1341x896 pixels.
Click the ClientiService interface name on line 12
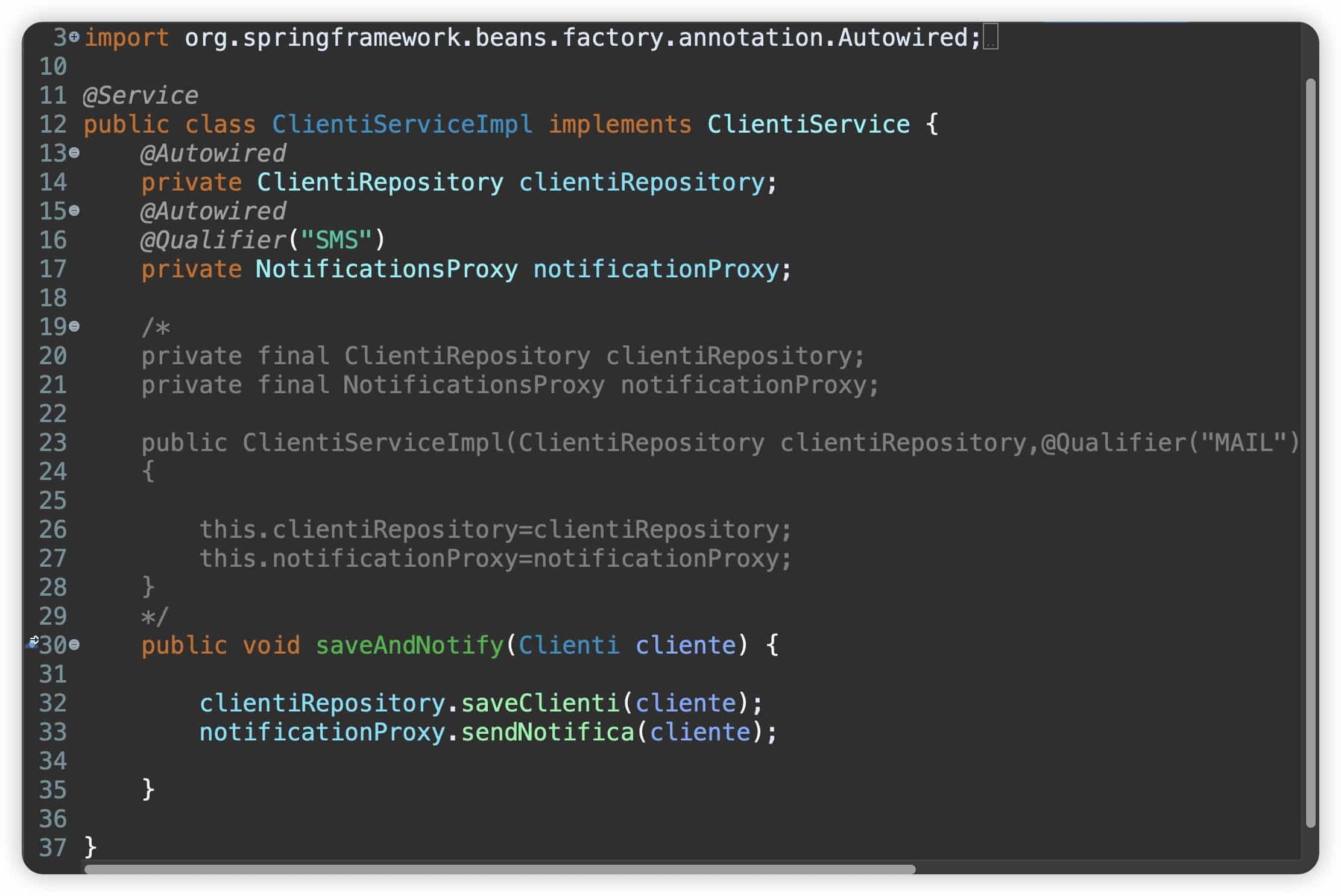[x=809, y=124]
